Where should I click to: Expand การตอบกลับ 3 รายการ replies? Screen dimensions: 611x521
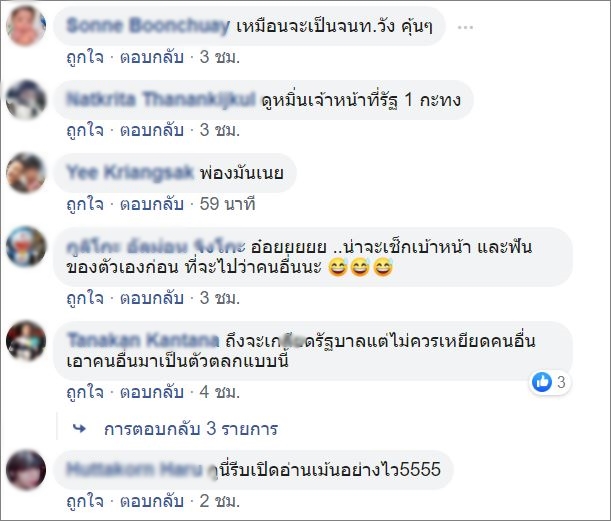(x=191, y=429)
